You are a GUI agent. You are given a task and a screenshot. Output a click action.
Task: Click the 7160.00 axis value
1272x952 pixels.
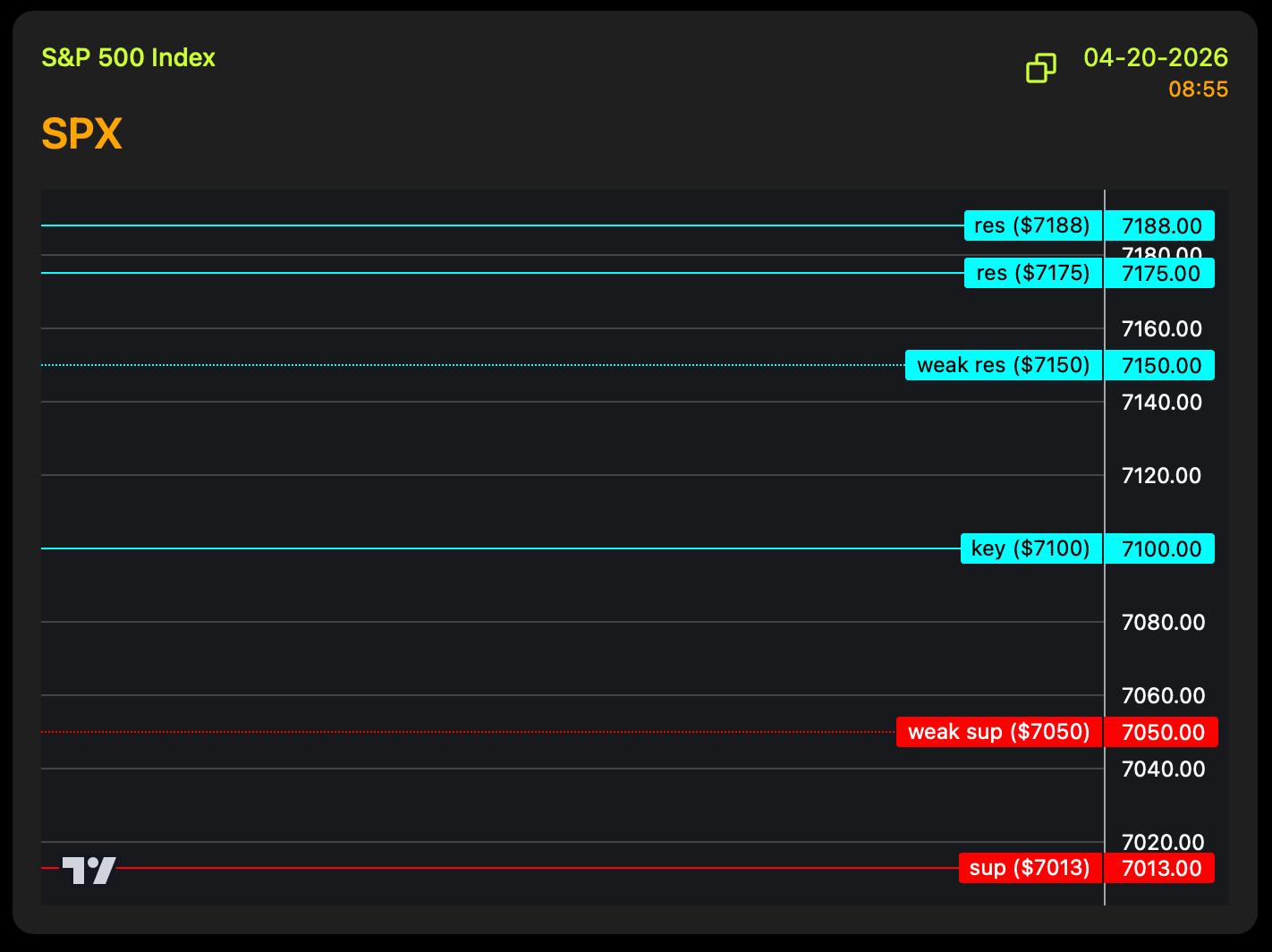(1162, 329)
